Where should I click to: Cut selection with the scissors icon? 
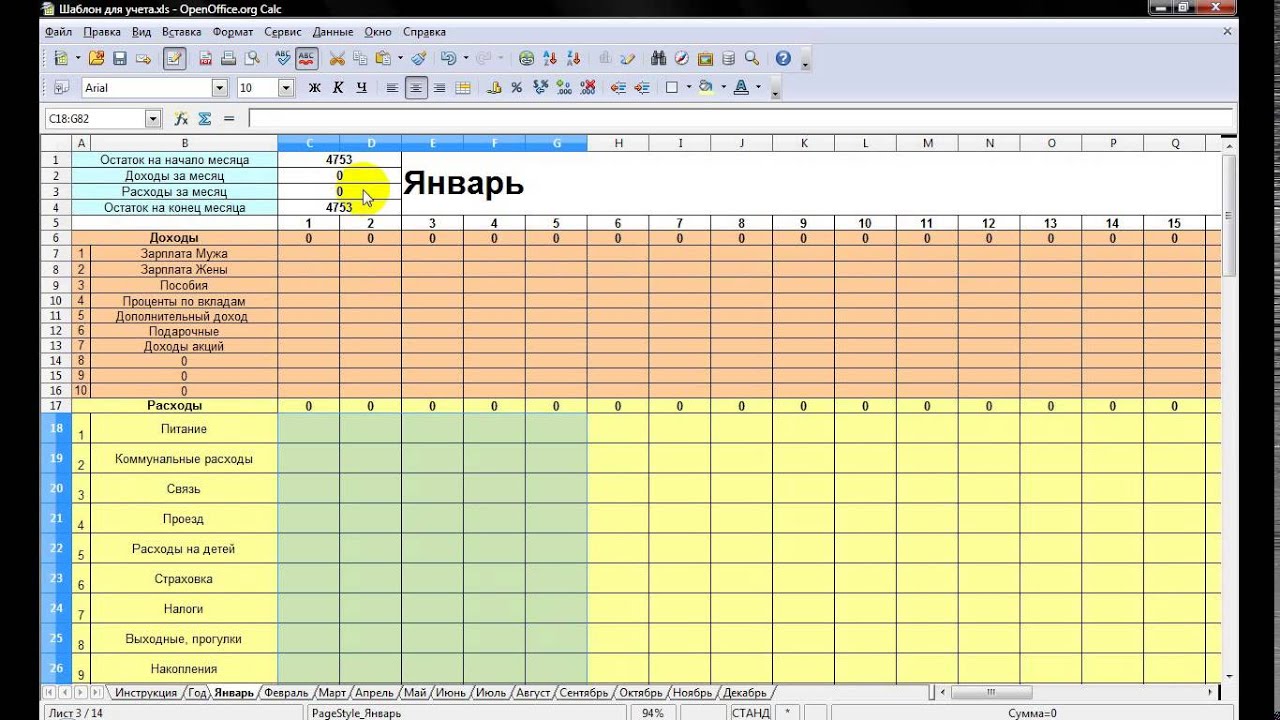point(337,58)
